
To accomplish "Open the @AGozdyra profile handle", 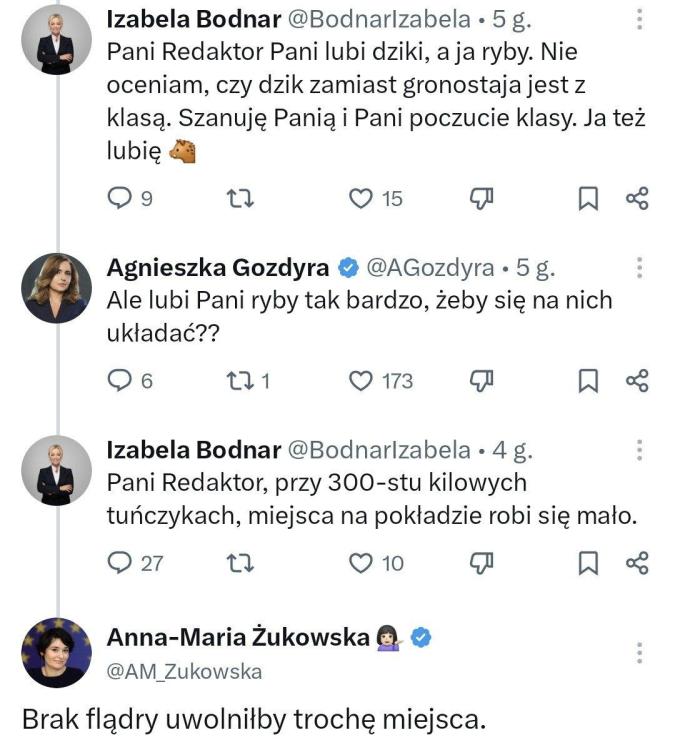I will point(430,268).
